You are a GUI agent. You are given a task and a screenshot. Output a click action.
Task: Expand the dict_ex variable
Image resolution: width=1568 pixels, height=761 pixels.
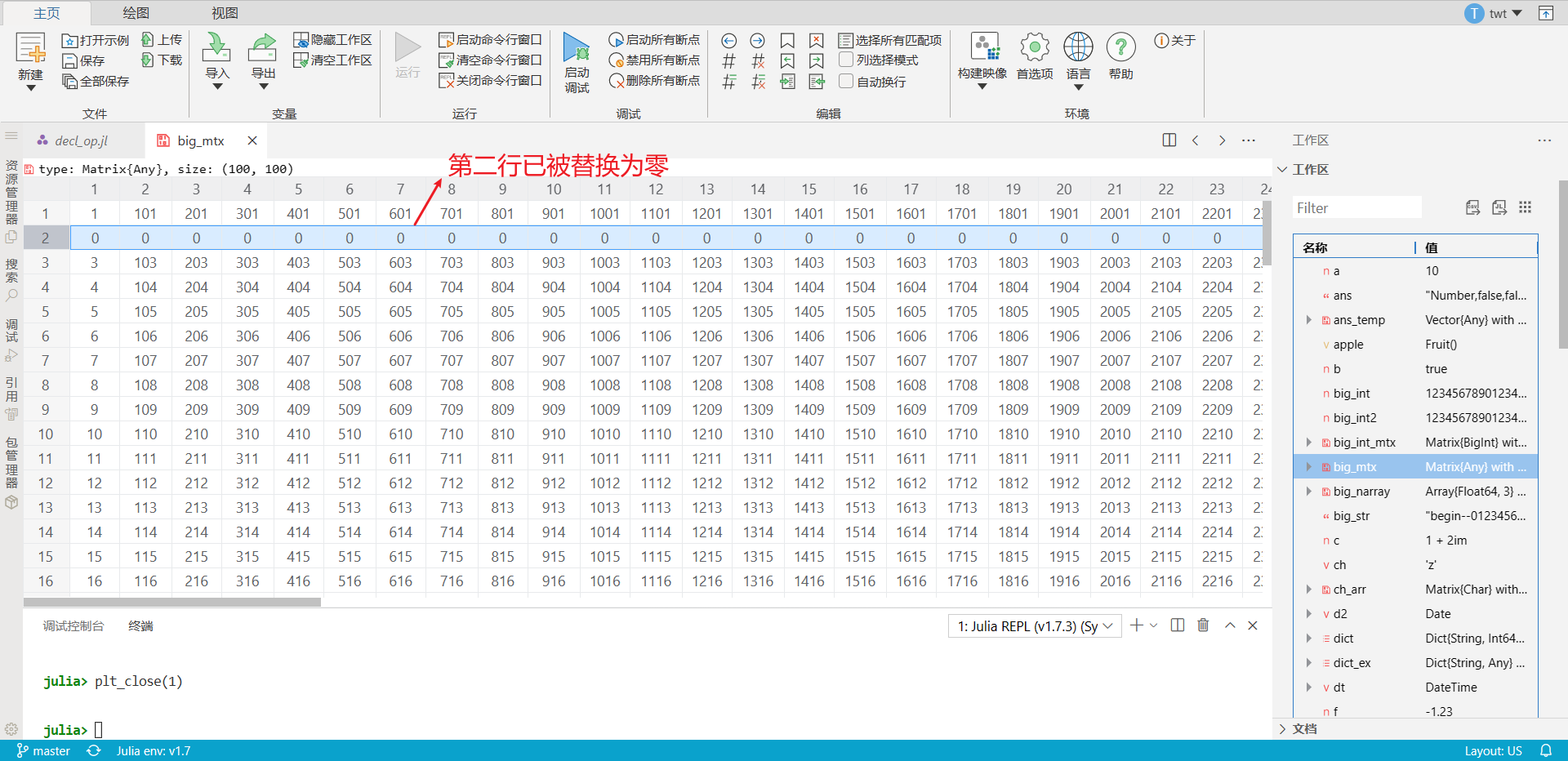tap(1309, 663)
